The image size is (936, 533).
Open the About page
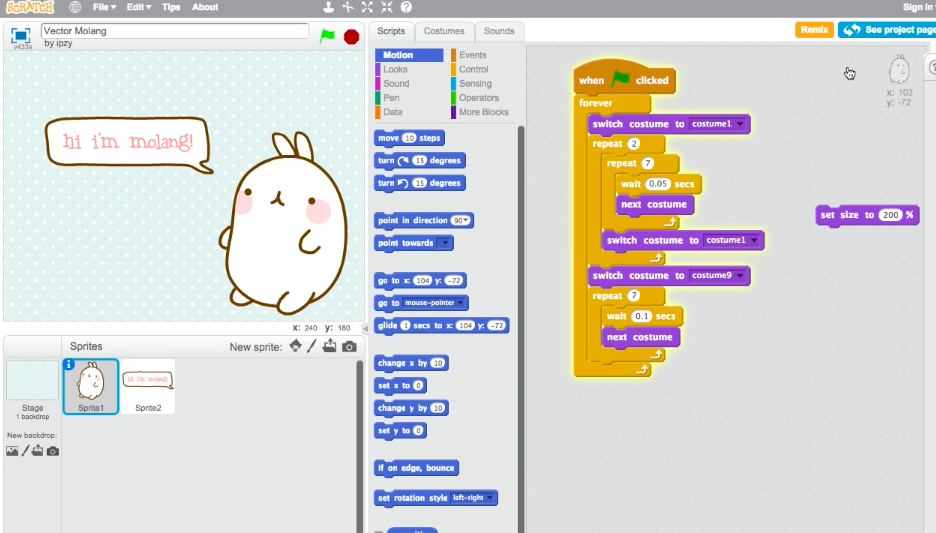pyautogui.click(x=205, y=7)
